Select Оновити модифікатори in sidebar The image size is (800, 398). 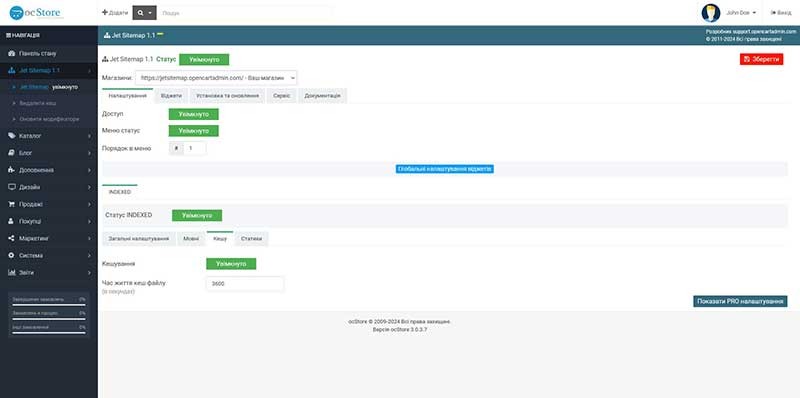coord(49,119)
